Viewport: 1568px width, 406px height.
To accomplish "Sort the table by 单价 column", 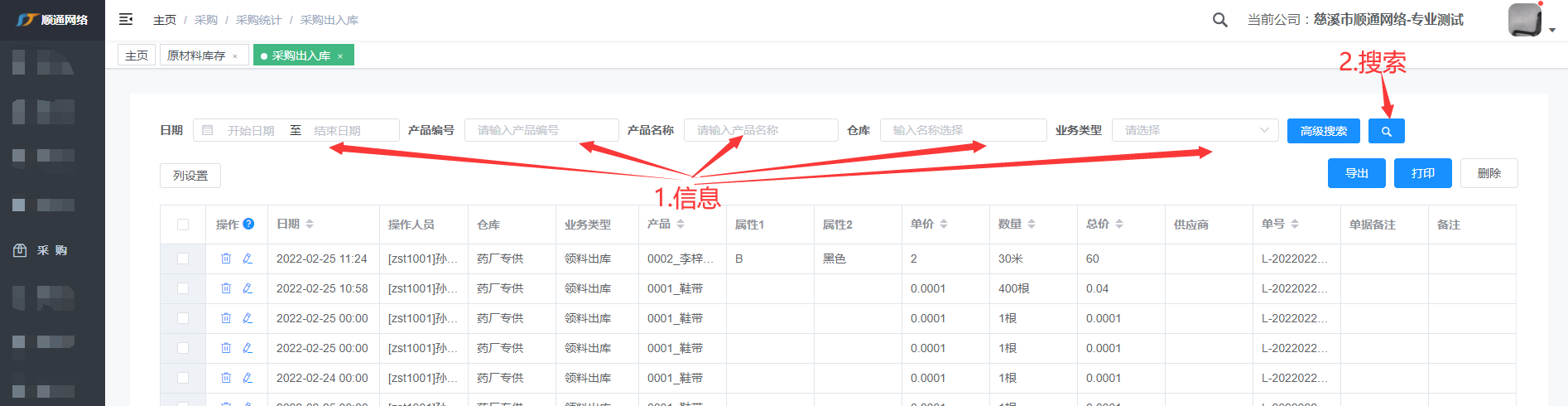I will click(x=944, y=224).
